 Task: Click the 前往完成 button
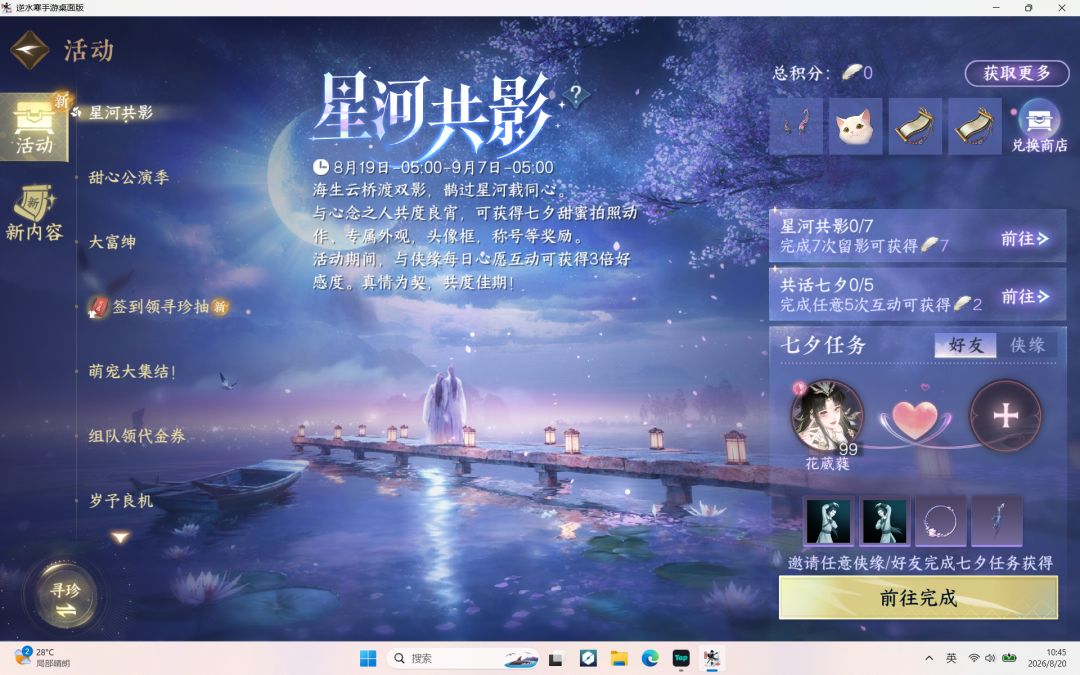tap(918, 598)
